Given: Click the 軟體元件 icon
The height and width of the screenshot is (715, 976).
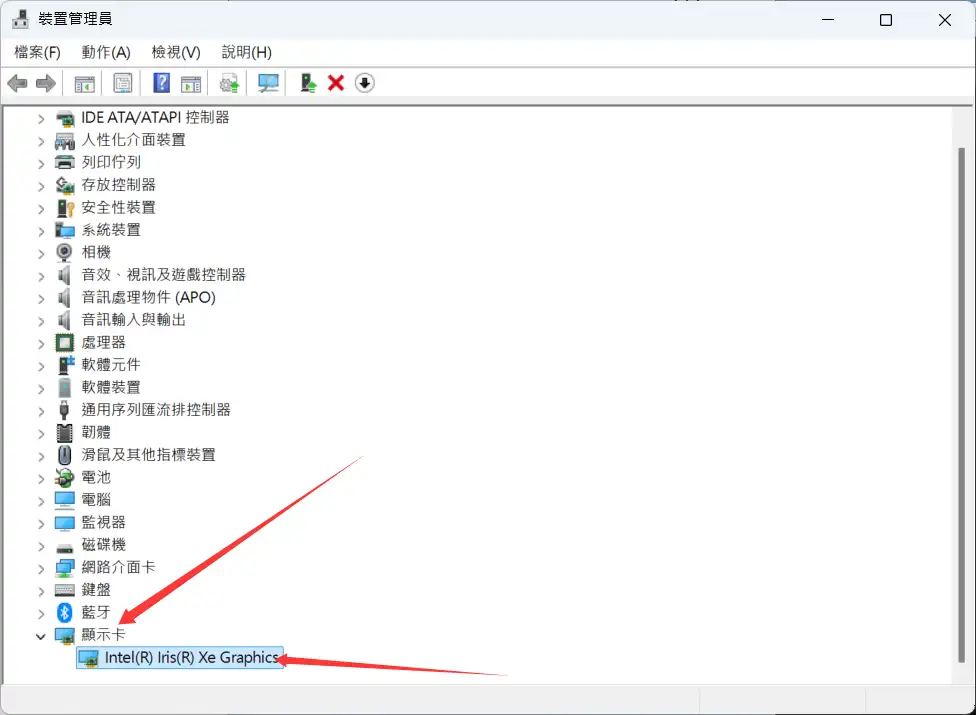Looking at the screenshot, I should tap(65, 365).
